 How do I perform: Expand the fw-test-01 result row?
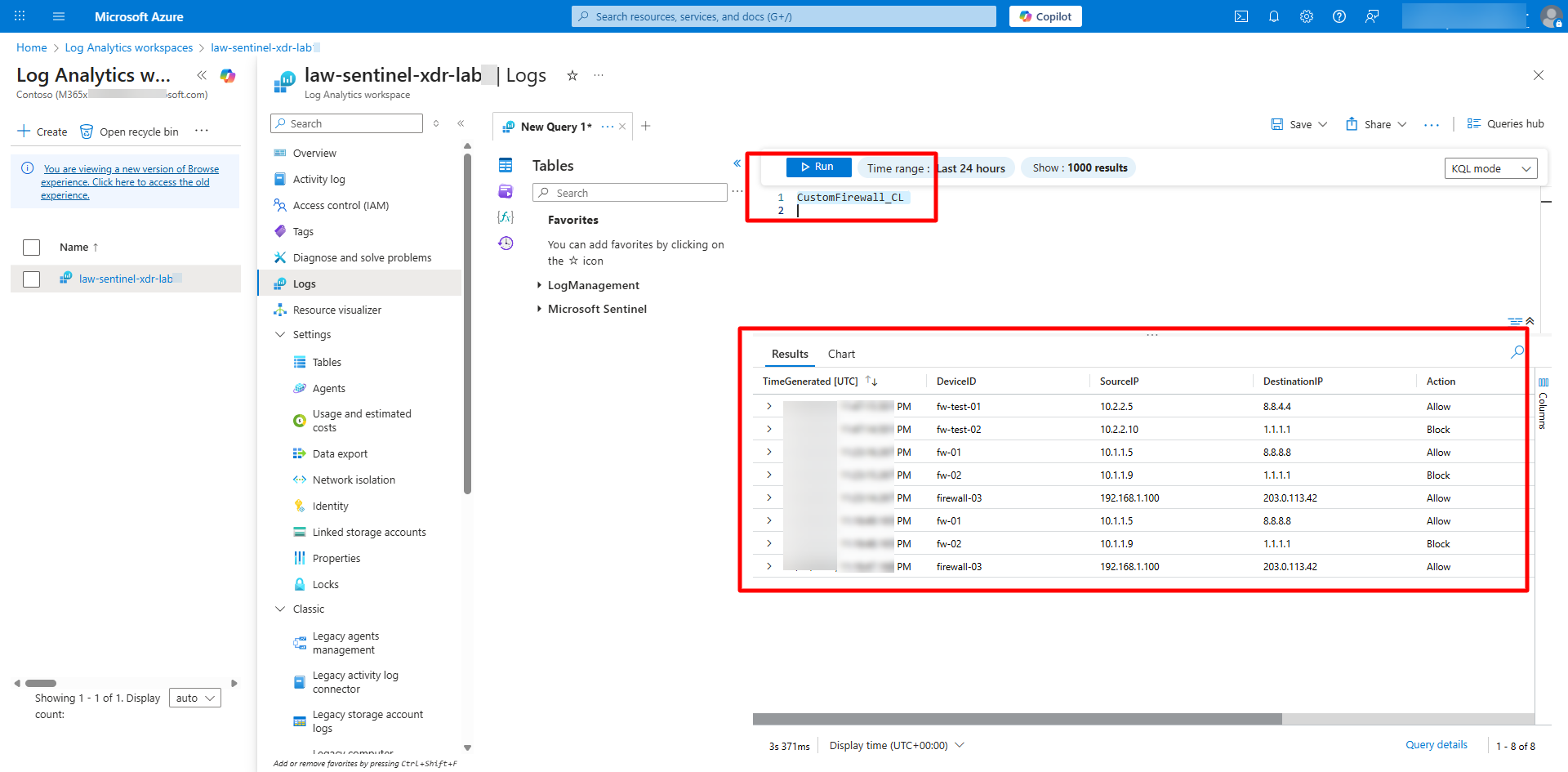click(768, 406)
